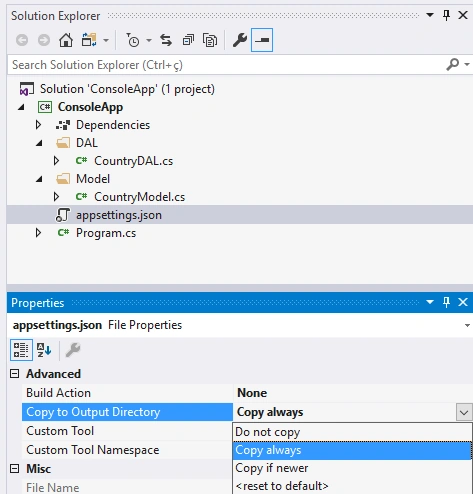
Task: Select the Custom Tool property row
Action: pos(127,431)
